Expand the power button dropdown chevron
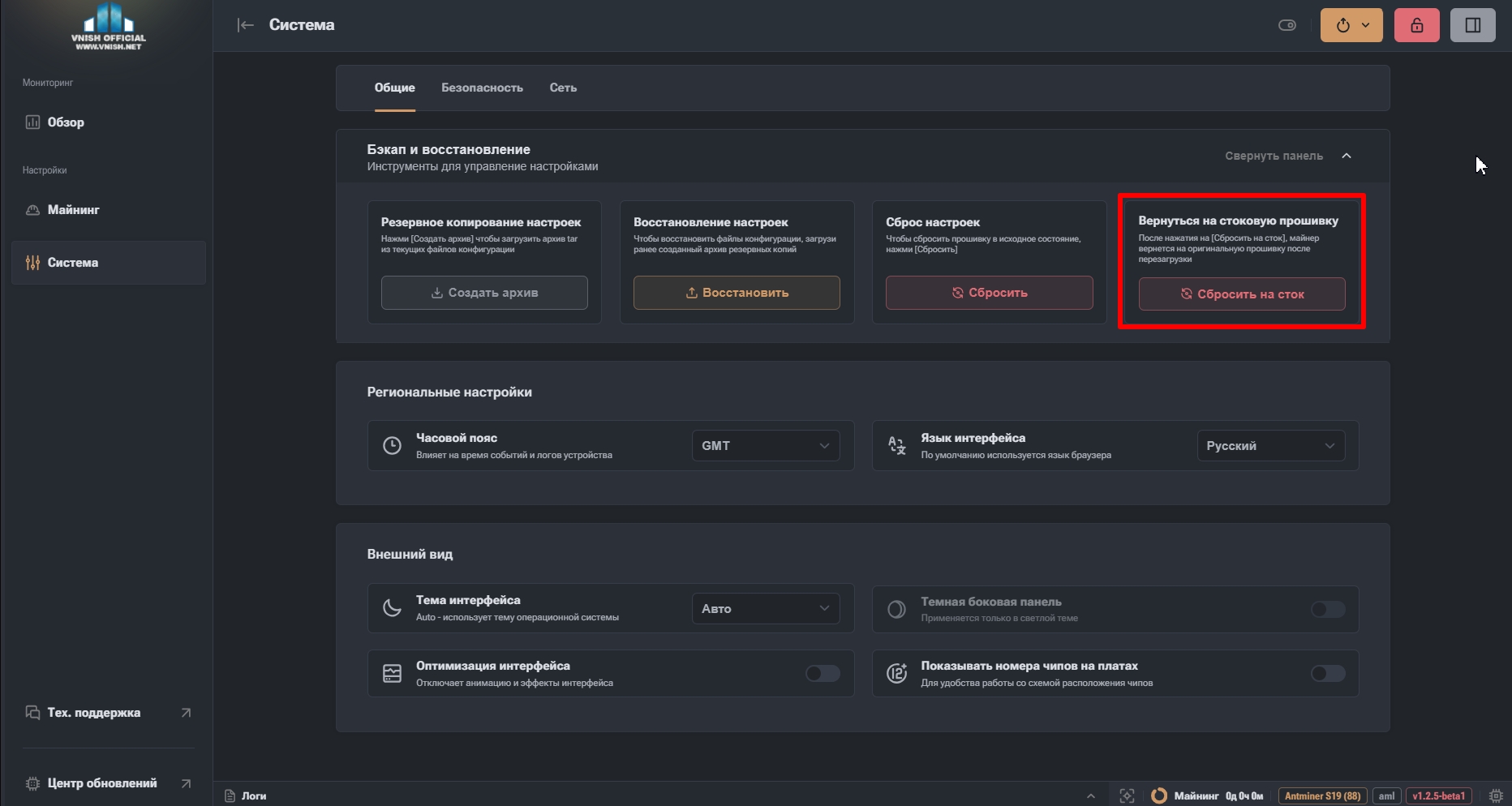Image resolution: width=1512 pixels, height=806 pixels. [x=1366, y=25]
